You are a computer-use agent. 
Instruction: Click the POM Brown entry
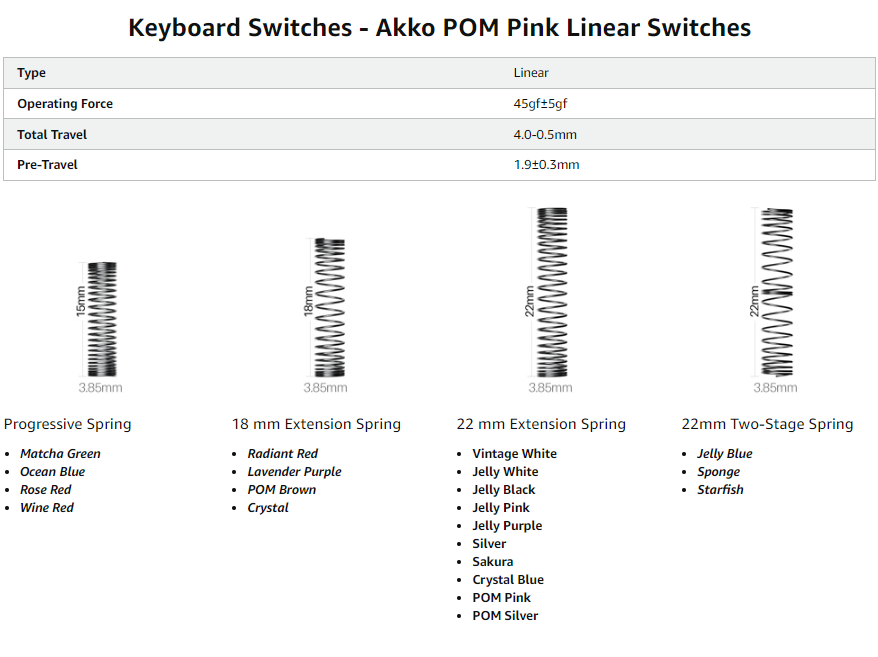point(282,490)
